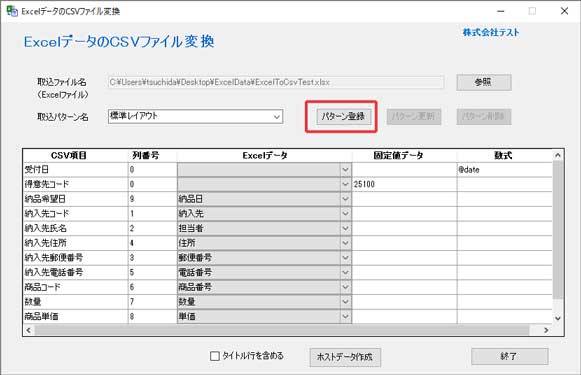Open 電話番号 dropdown in 納入先電話番号 row
Screen dimensions: 581x375
(x=345, y=272)
